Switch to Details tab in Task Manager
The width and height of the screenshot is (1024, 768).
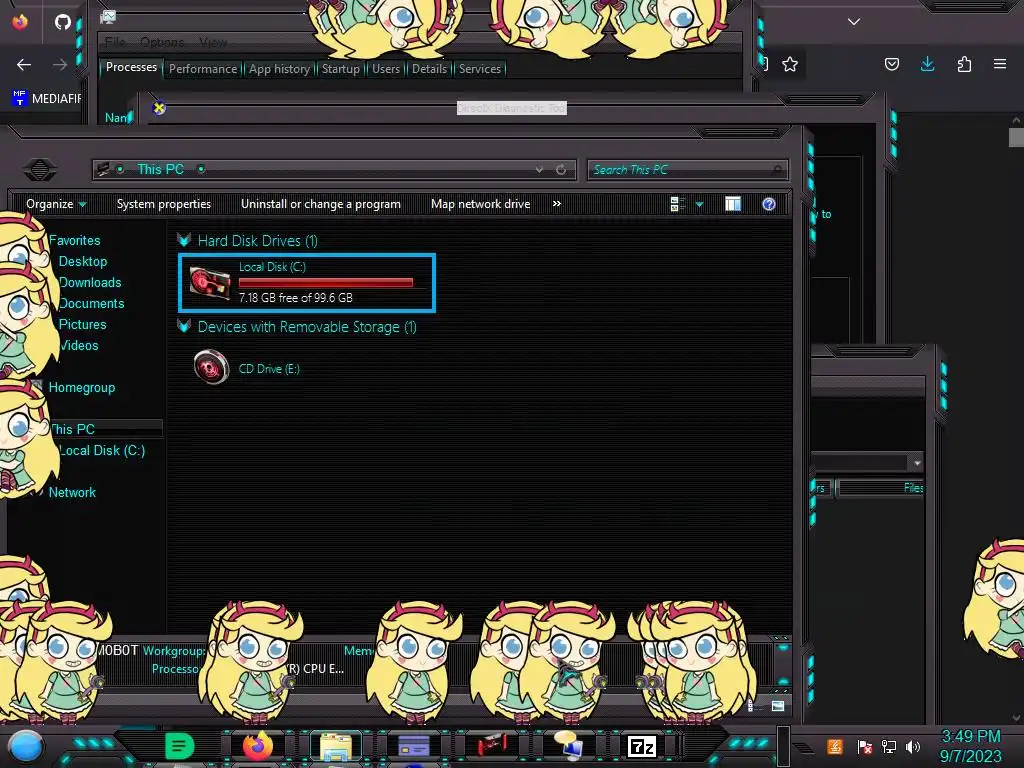pos(429,69)
